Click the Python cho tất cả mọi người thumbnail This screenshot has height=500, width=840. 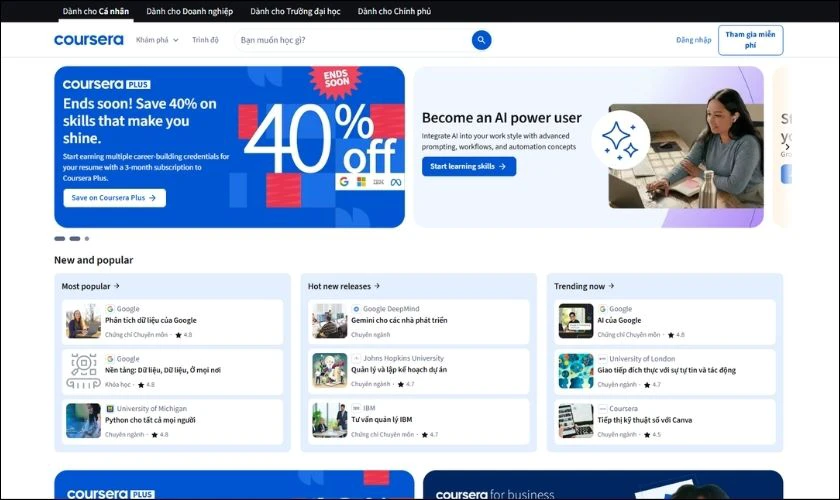(x=83, y=421)
